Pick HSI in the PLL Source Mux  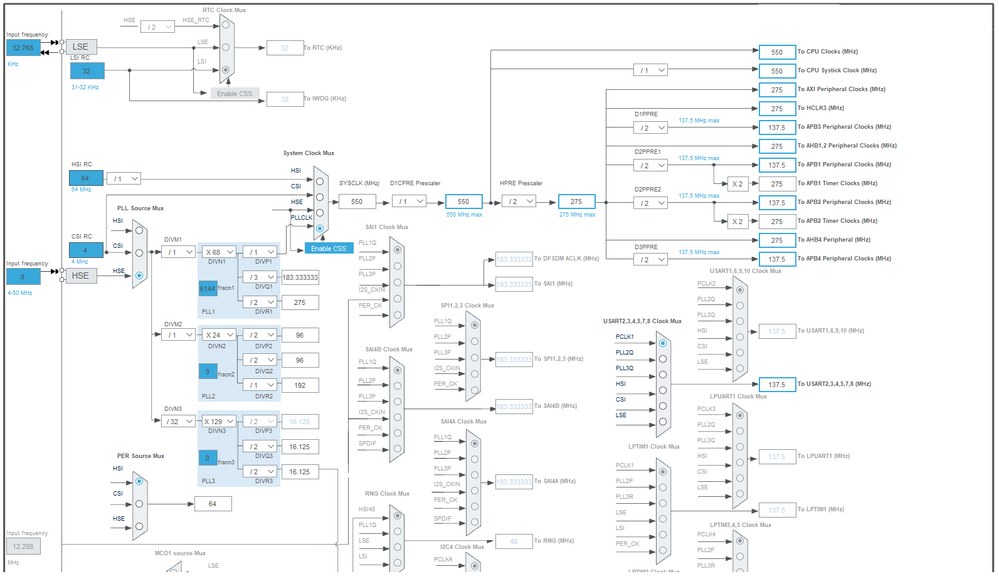tap(139, 230)
